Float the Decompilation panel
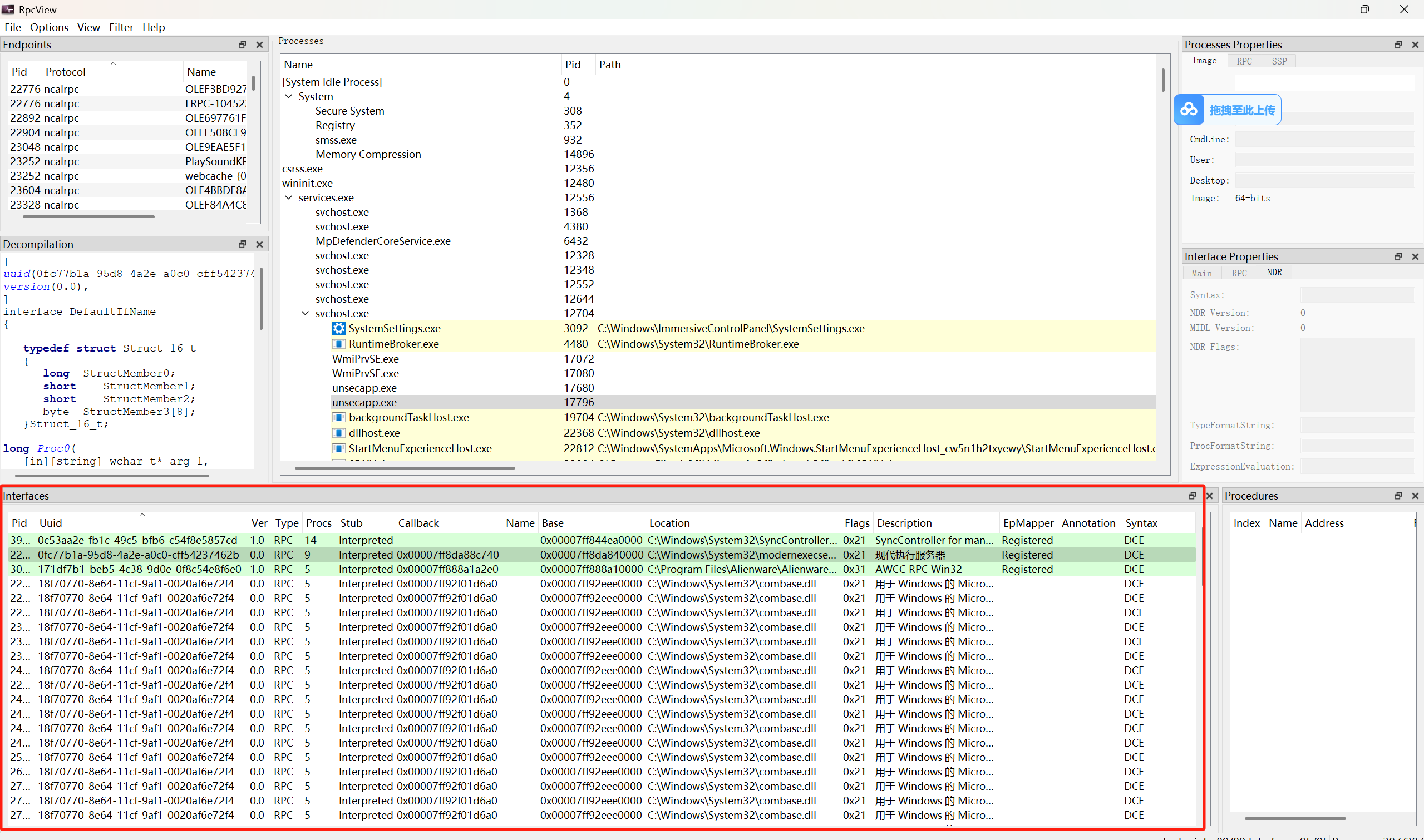The width and height of the screenshot is (1424, 840). [242, 244]
